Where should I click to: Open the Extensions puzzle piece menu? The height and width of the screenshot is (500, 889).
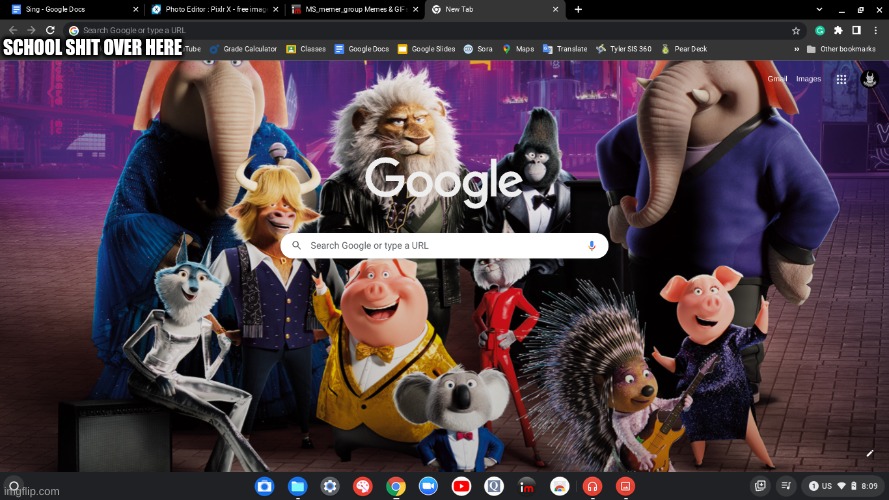[838, 31]
